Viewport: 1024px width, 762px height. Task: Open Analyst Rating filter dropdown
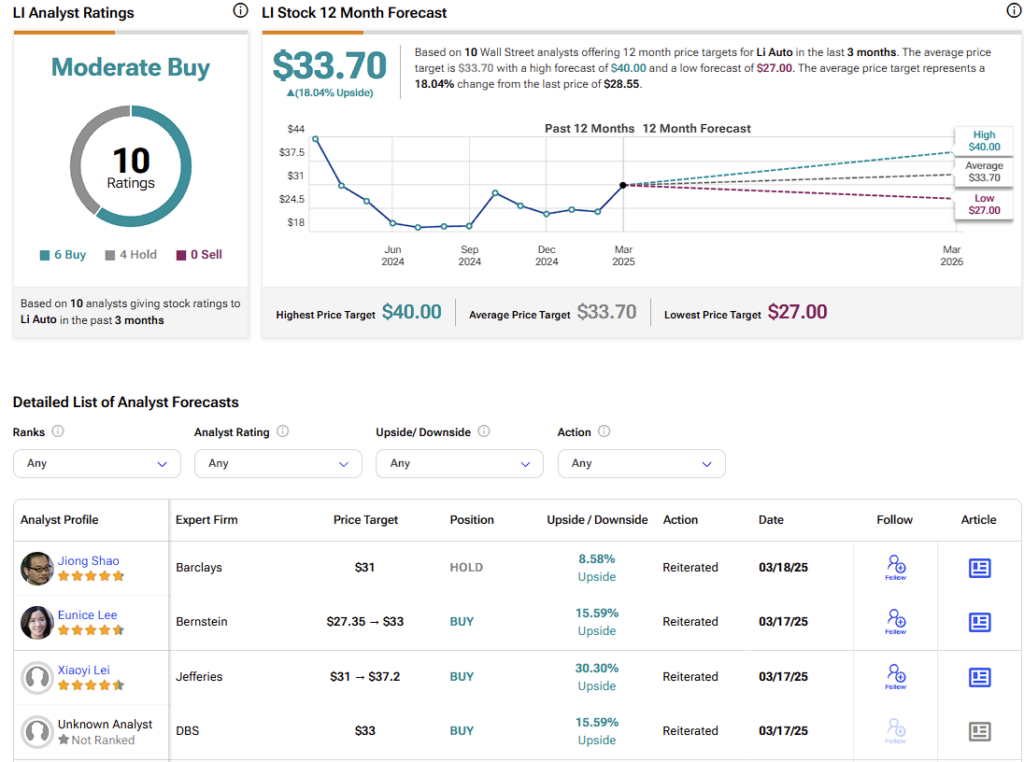point(278,463)
